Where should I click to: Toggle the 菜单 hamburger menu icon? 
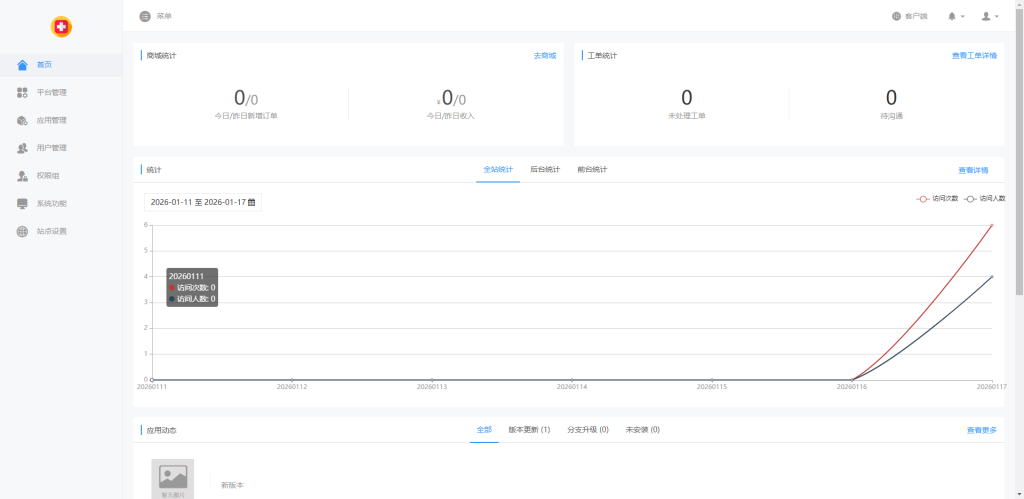coord(145,16)
